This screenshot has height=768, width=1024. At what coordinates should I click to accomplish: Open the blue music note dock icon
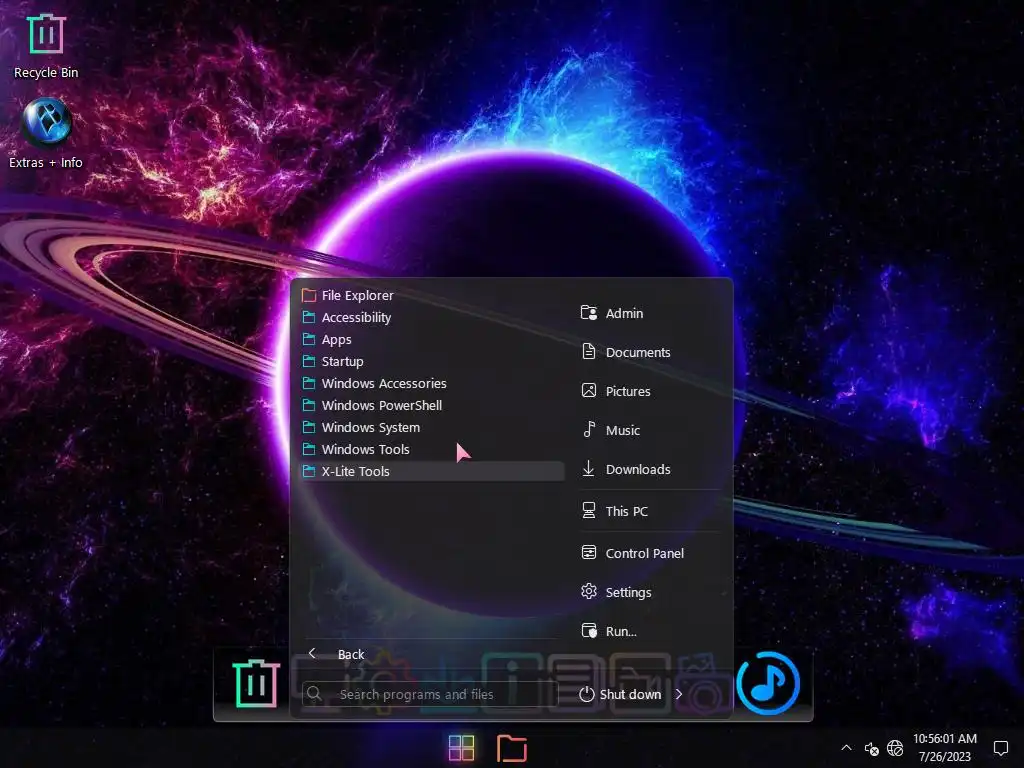coord(768,683)
